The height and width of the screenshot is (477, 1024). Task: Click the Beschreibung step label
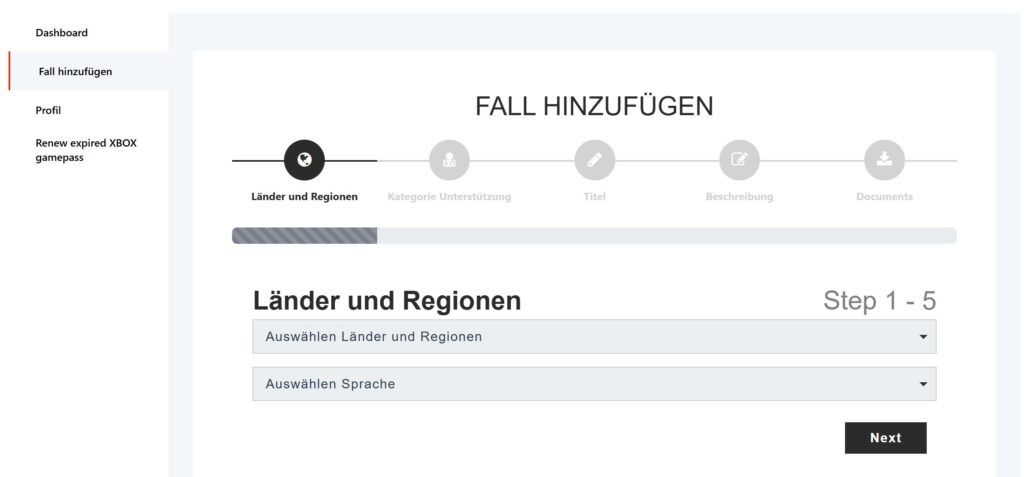point(739,197)
